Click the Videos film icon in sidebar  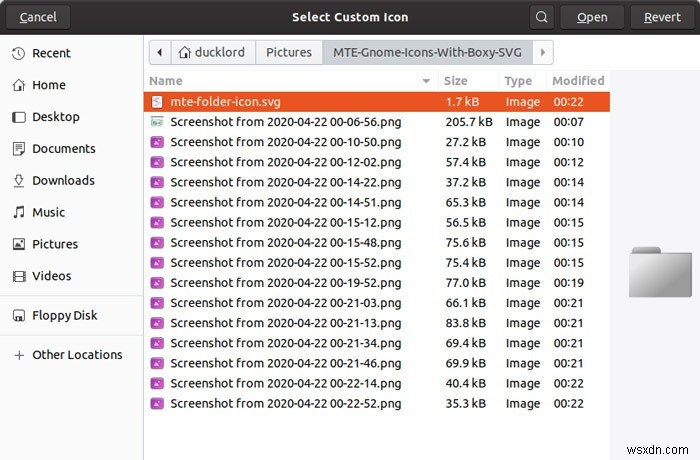click(18, 276)
